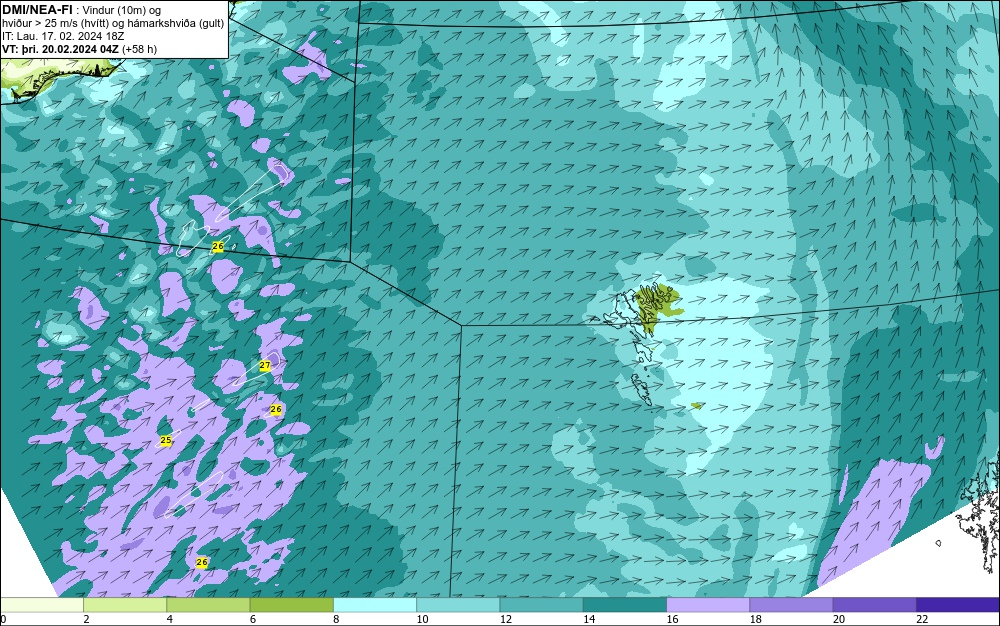Click the legend scale value 12

[506, 619]
